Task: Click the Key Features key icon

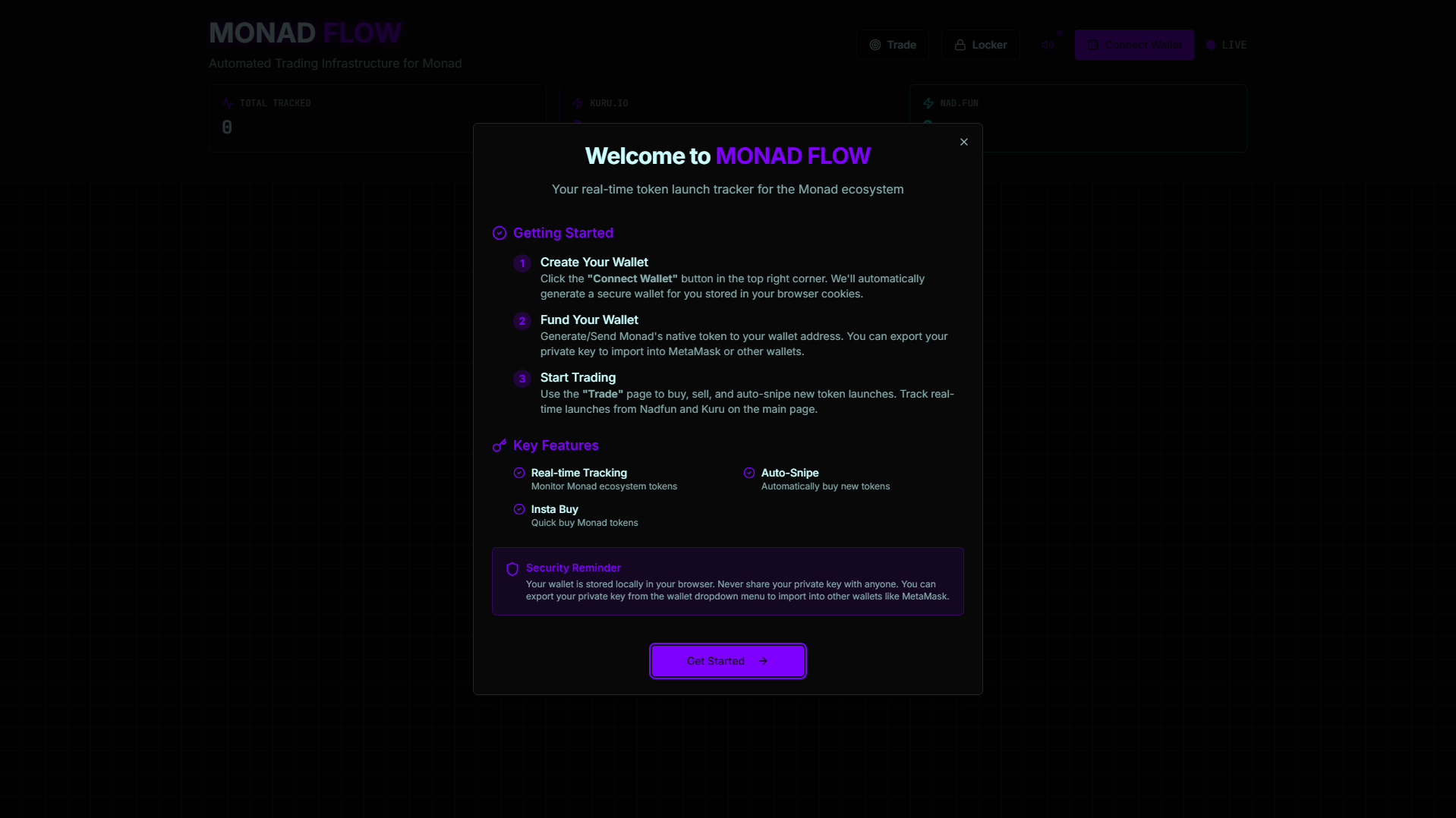Action: pyautogui.click(x=500, y=445)
